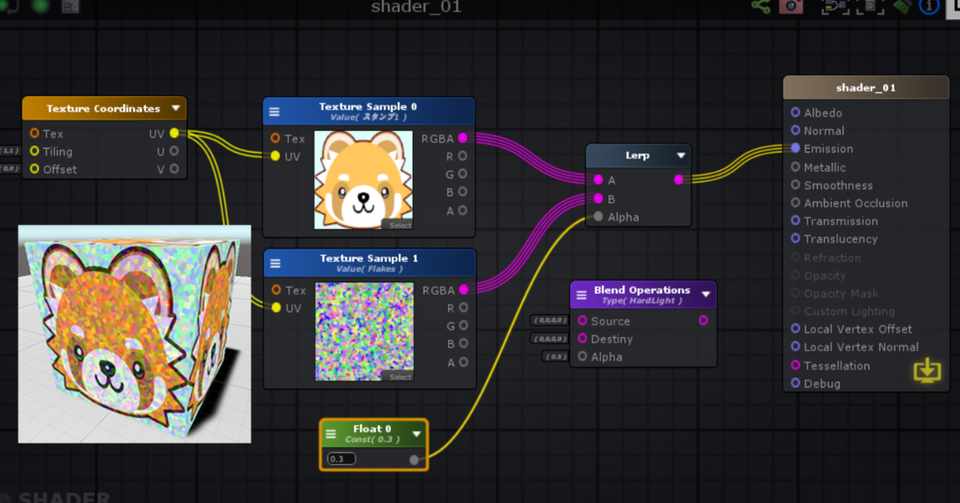This screenshot has height=503, width=960.
Task: Click Texture Sample 0 R output port
Action: coord(463,156)
